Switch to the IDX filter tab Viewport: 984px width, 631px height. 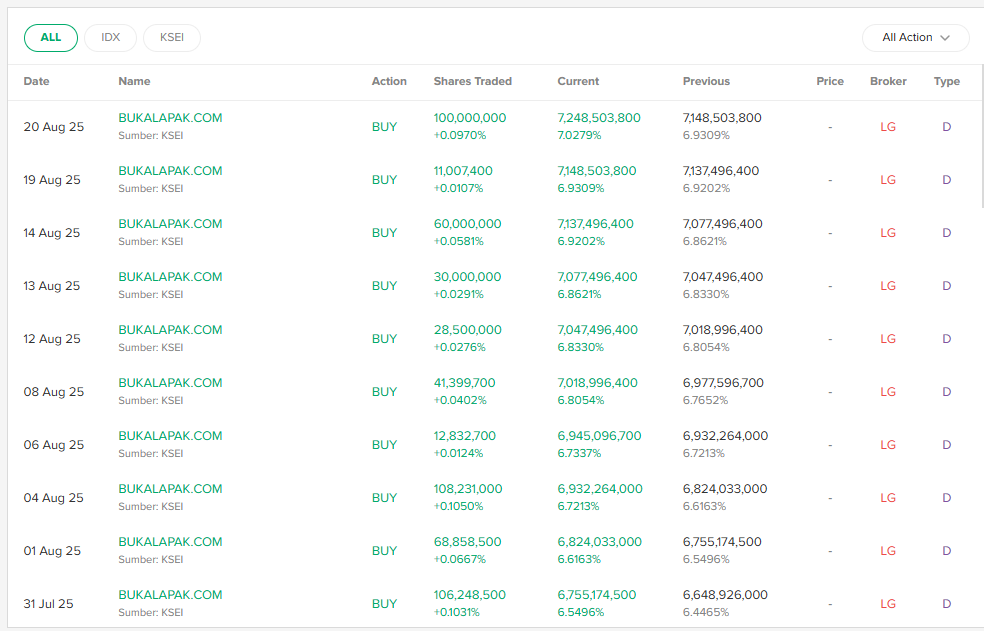(110, 38)
